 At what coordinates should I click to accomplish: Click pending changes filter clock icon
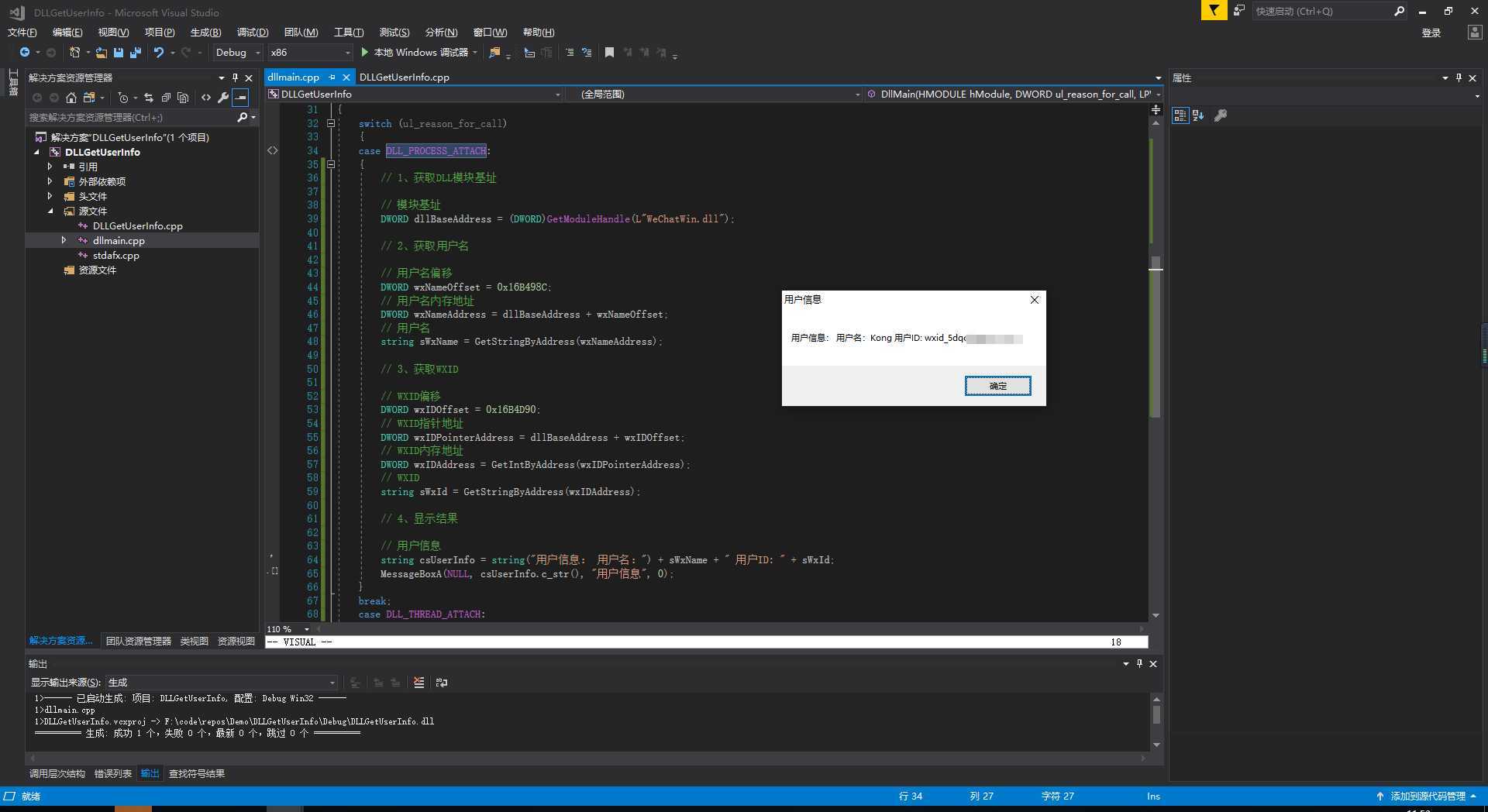coord(123,97)
